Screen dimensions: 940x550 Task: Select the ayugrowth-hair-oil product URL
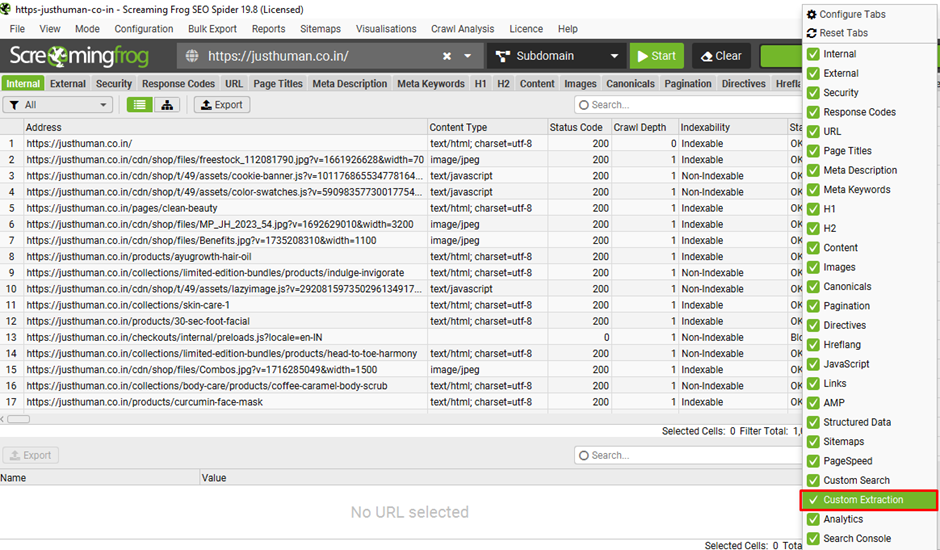(138, 257)
